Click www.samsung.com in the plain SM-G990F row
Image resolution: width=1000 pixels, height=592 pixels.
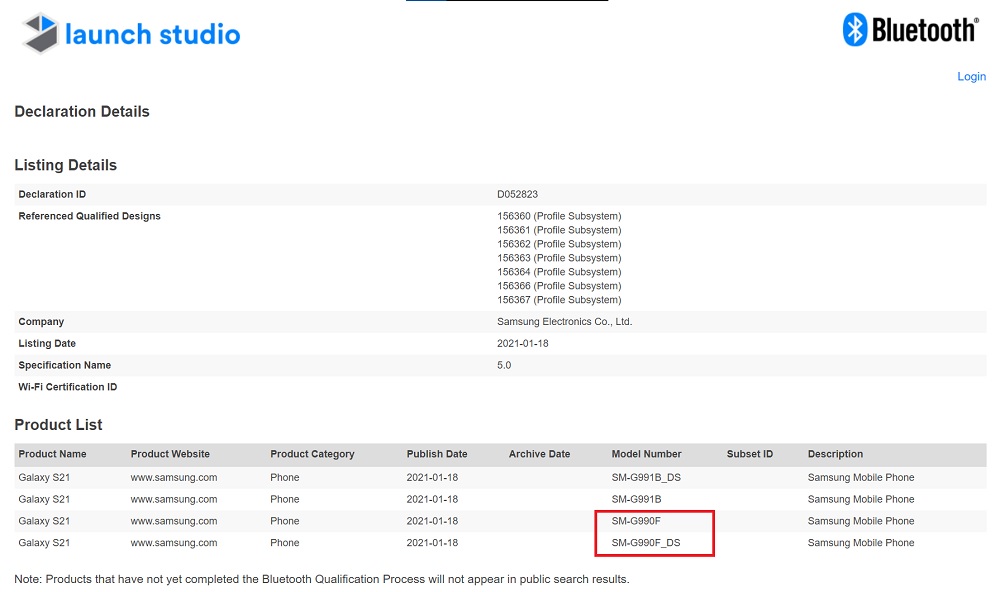point(174,521)
